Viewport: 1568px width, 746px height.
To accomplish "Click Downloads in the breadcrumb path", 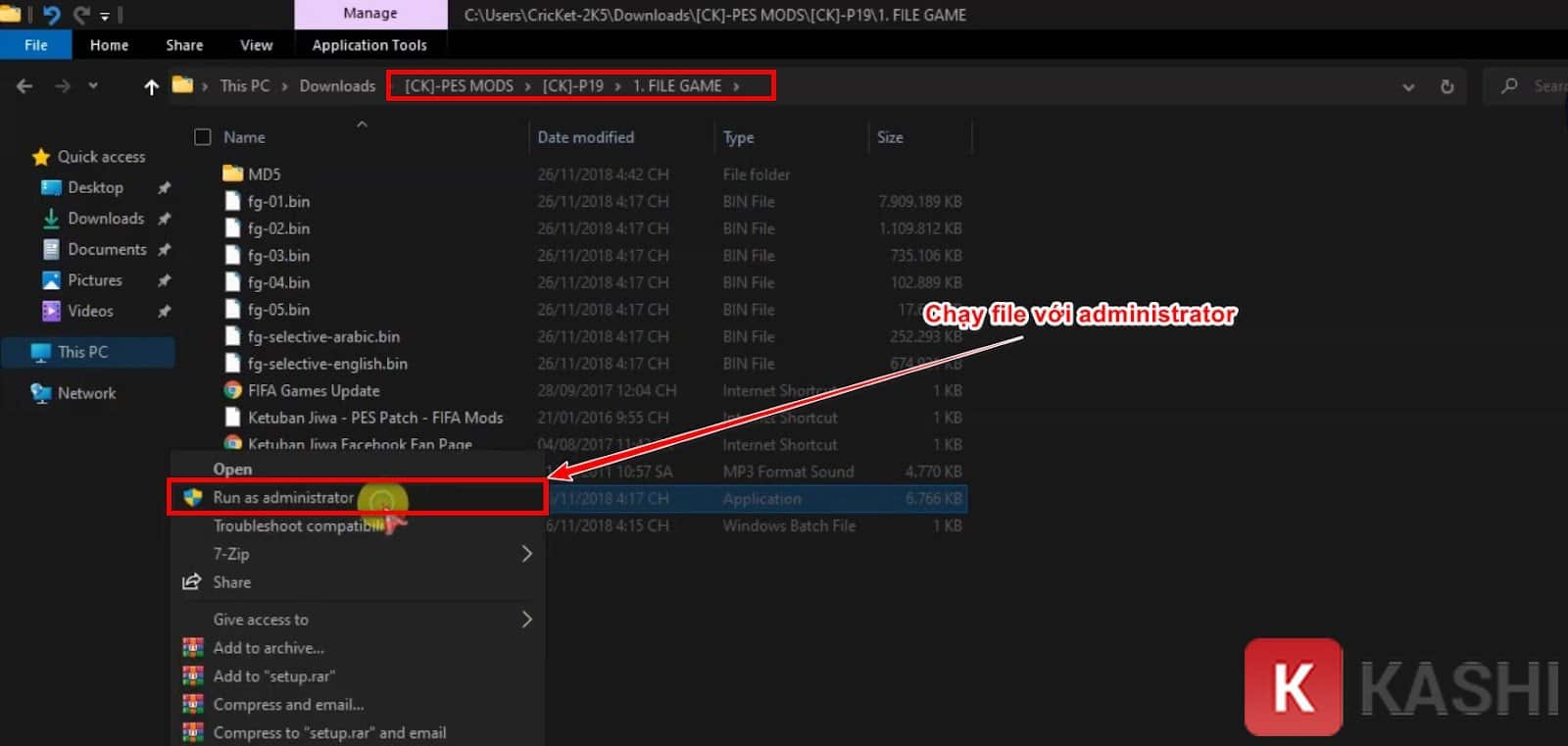I will pos(337,85).
